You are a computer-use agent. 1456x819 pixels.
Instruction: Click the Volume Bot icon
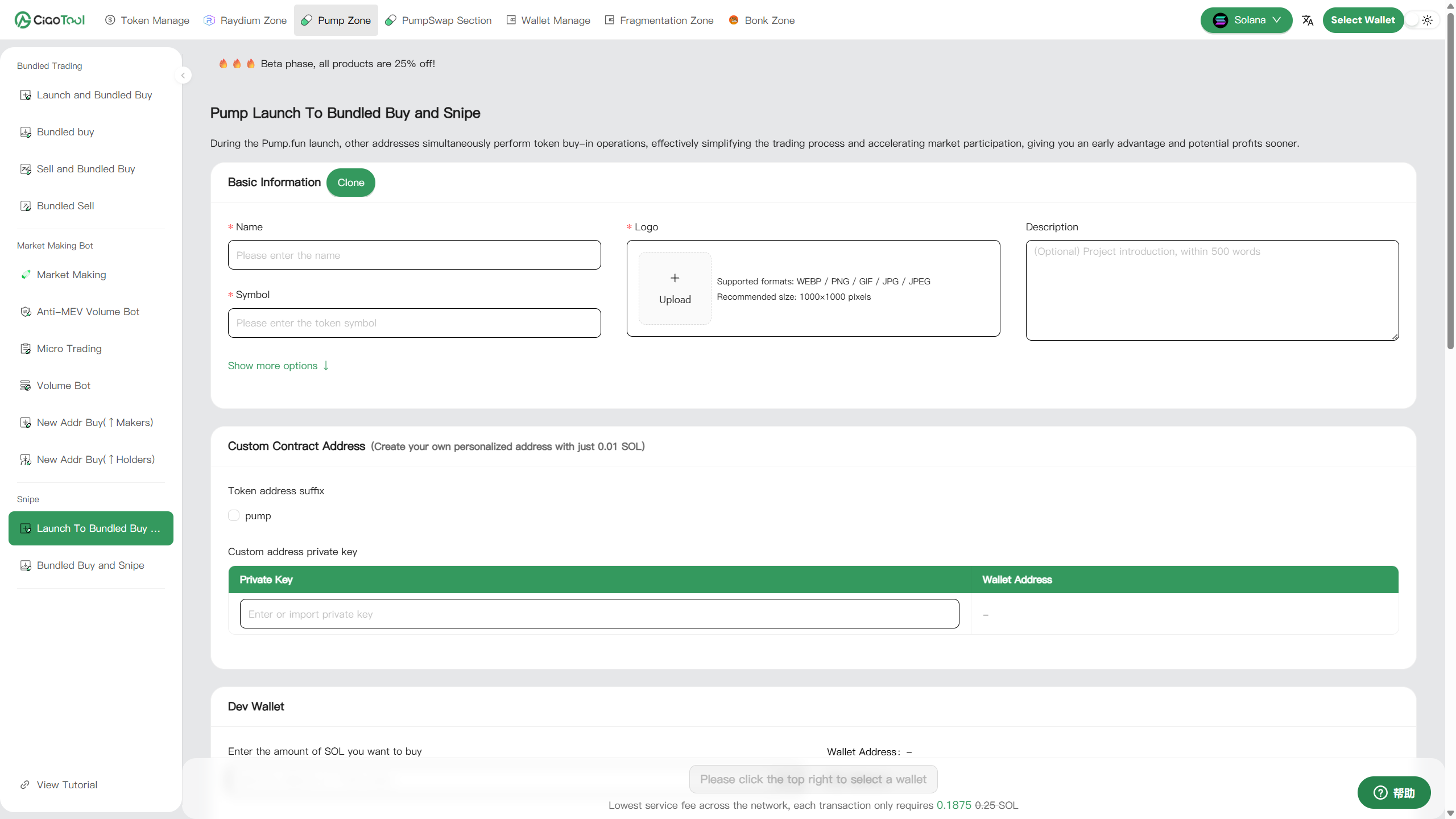[26, 386]
